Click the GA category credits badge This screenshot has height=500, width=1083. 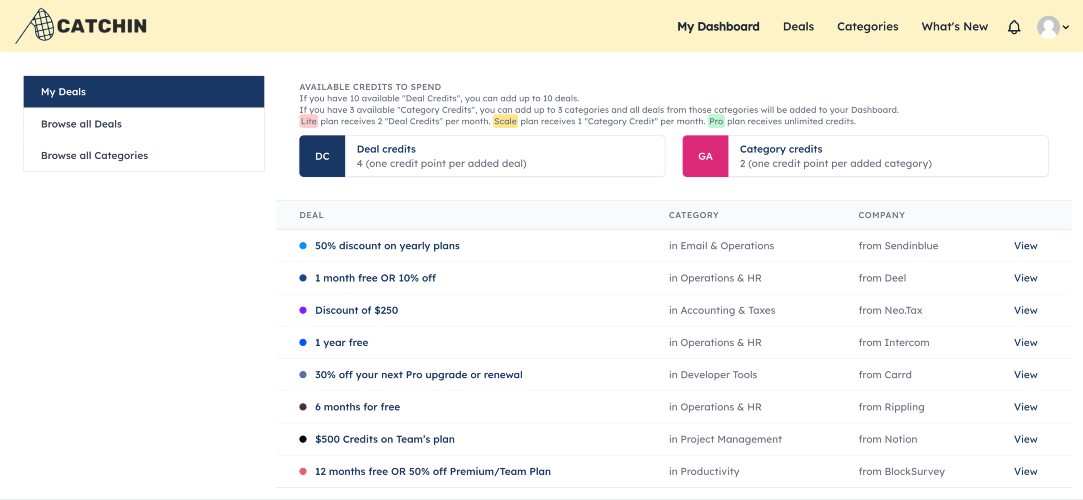pyautogui.click(x=705, y=156)
